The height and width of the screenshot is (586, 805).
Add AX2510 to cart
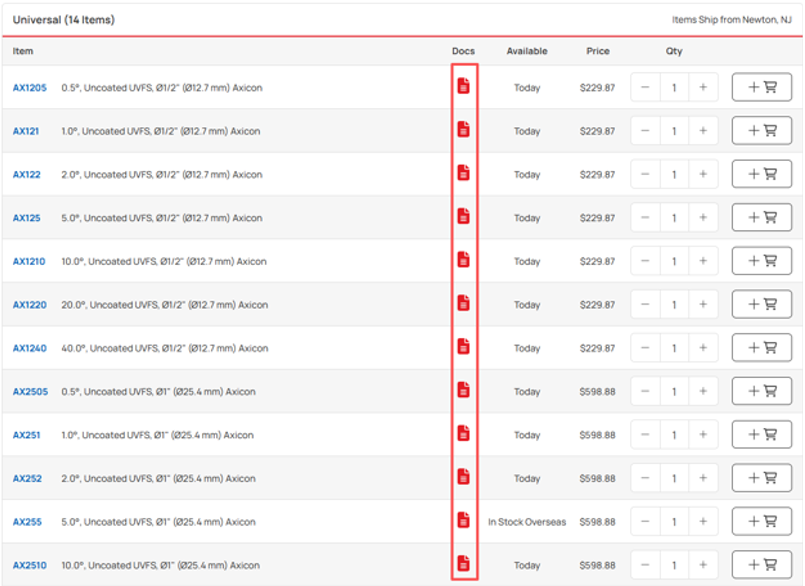point(761,565)
